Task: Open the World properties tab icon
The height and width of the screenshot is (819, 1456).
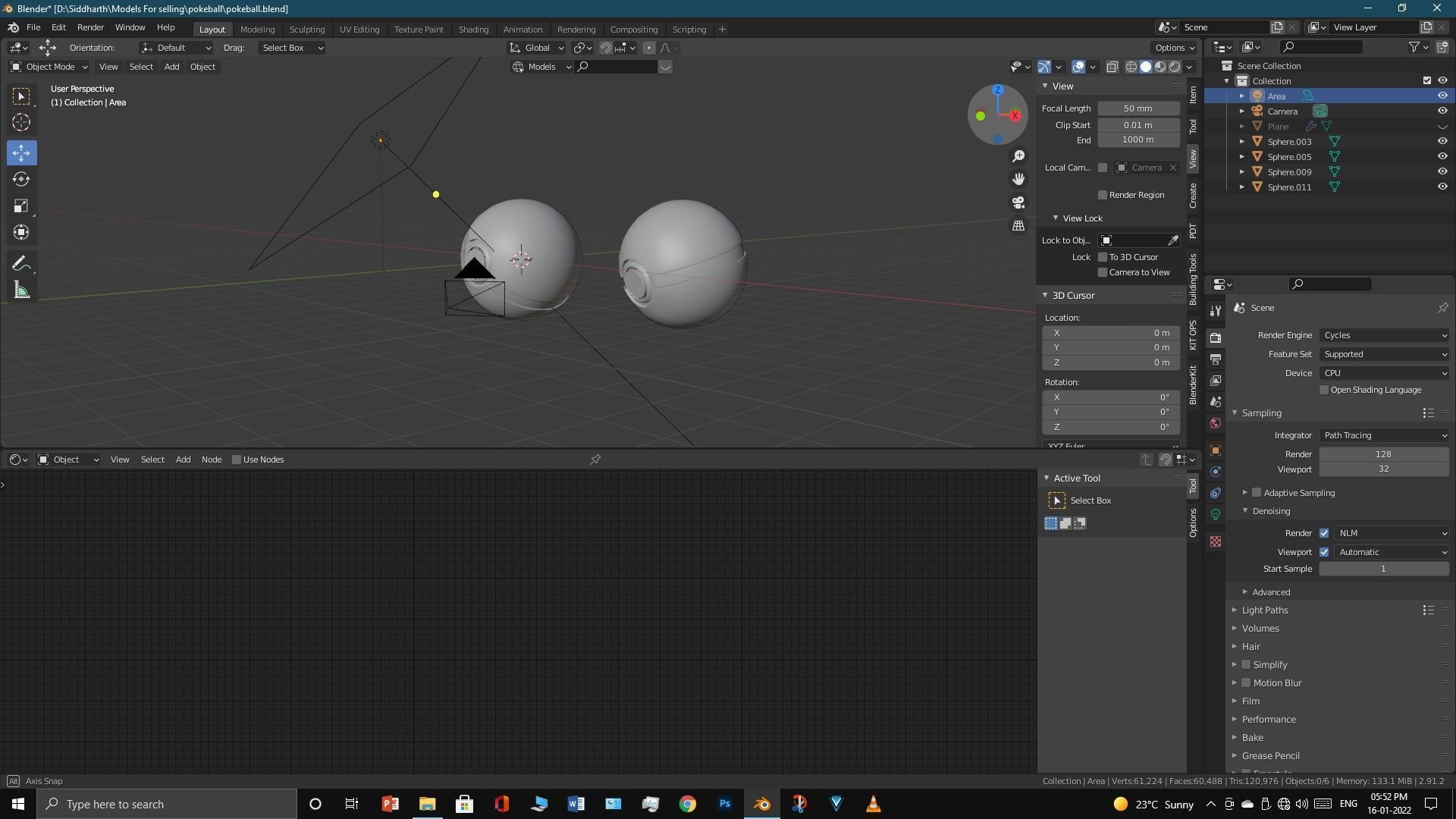Action: coord(1216,423)
